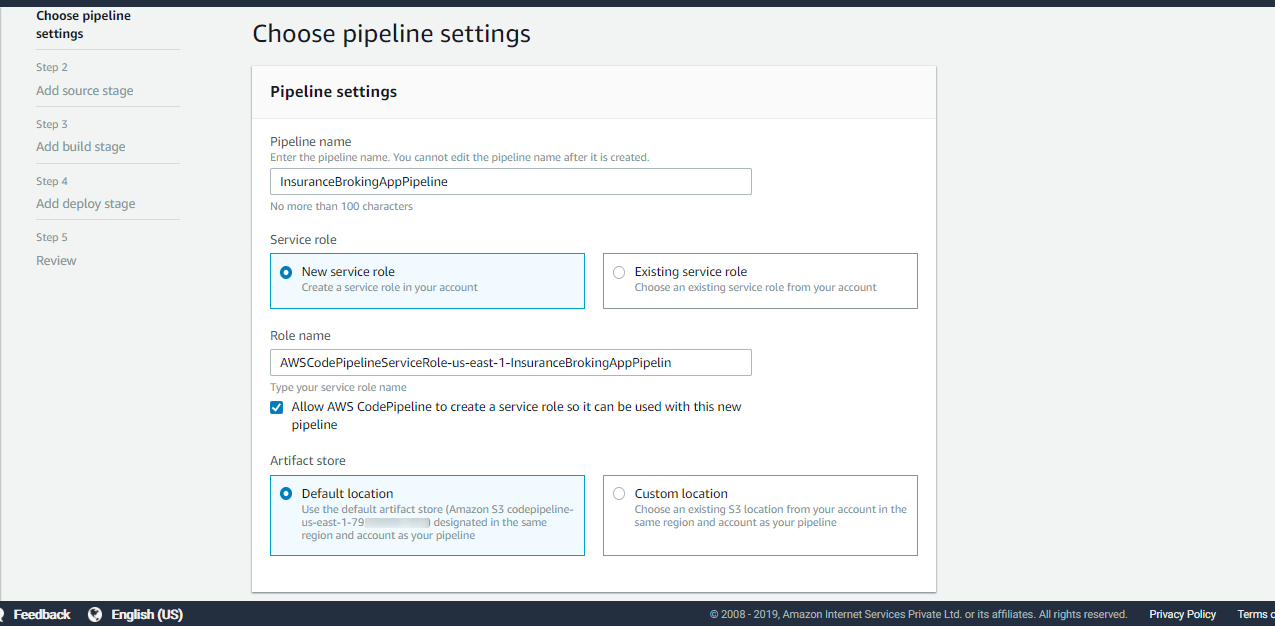Jump to Add deploy stage step
Image resolution: width=1275 pixels, height=626 pixels.
click(x=86, y=204)
